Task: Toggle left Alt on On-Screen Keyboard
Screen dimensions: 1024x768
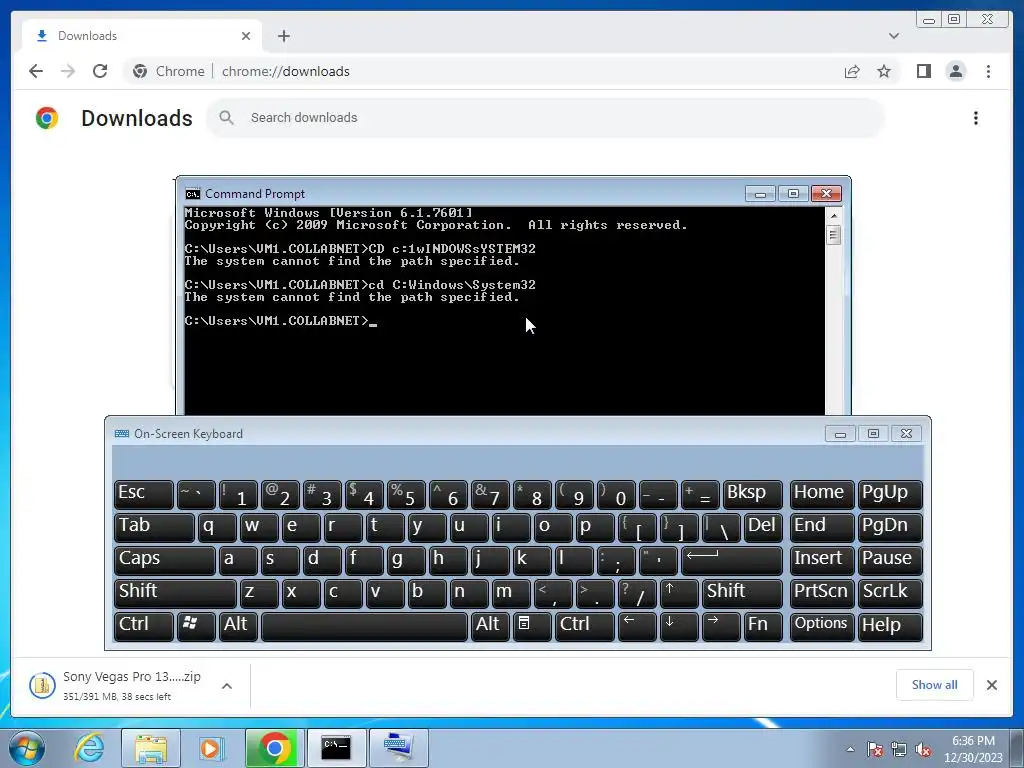Action: click(238, 626)
